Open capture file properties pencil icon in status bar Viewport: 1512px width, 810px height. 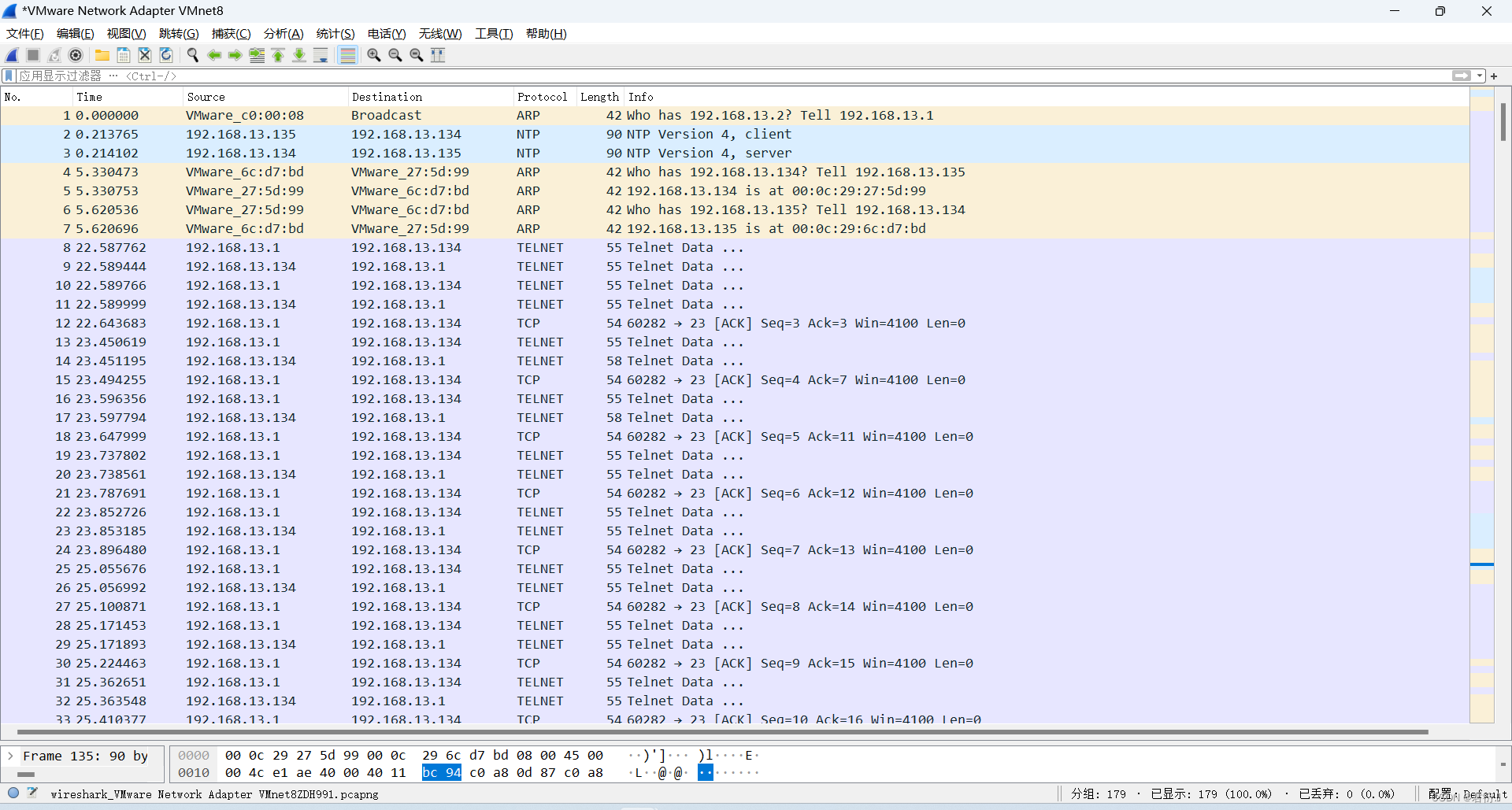pyautogui.click(x=32, y=793)
